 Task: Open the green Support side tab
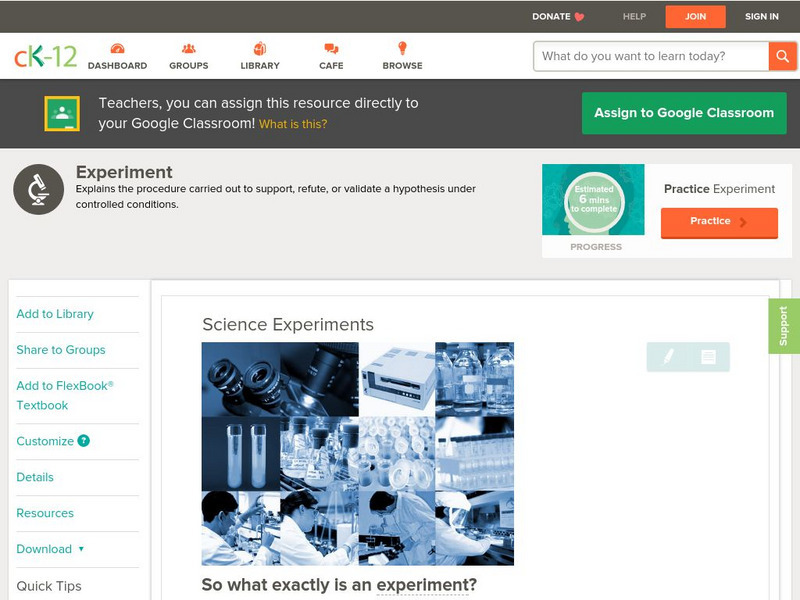[784, 326]
